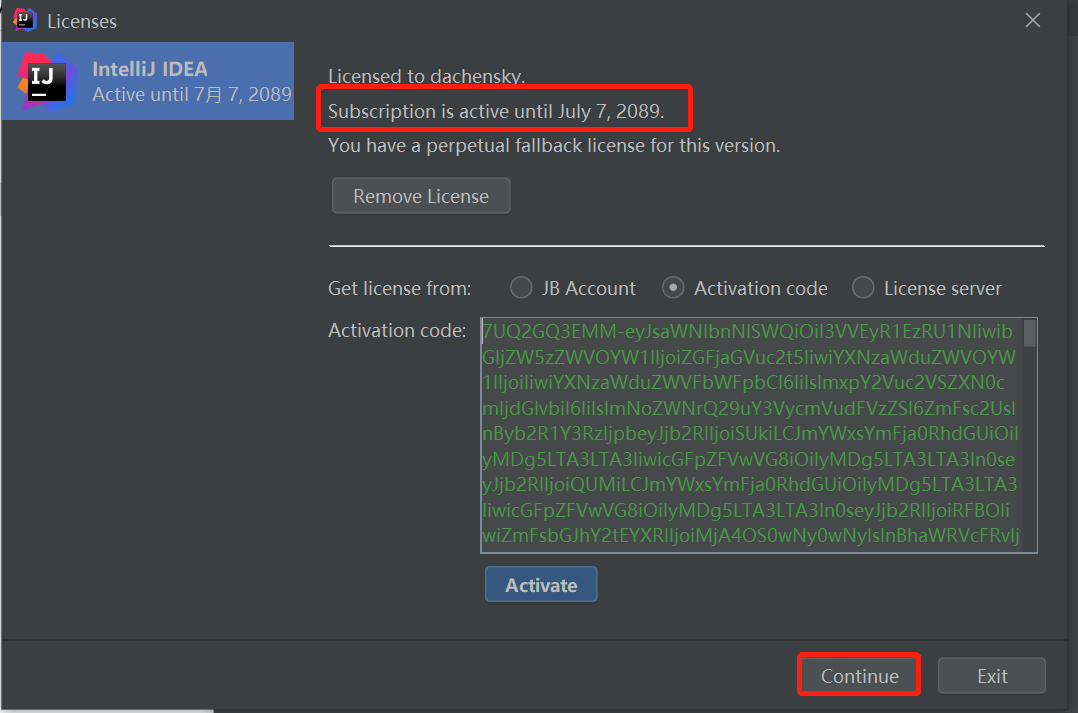Click the 'Activation code:' field label
1078x713 pixels.
397,330
